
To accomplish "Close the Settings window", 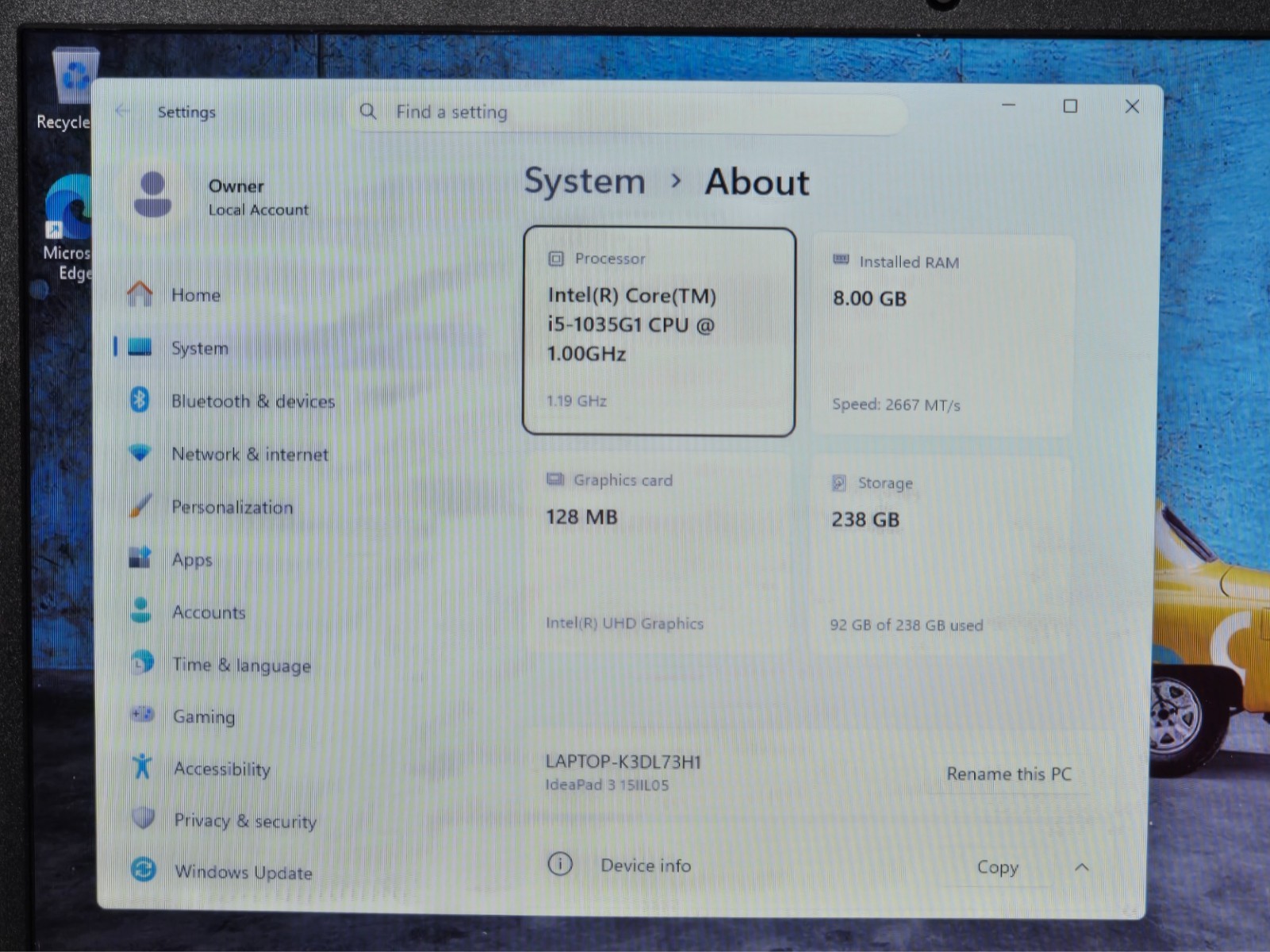I will pos(1132,106).
